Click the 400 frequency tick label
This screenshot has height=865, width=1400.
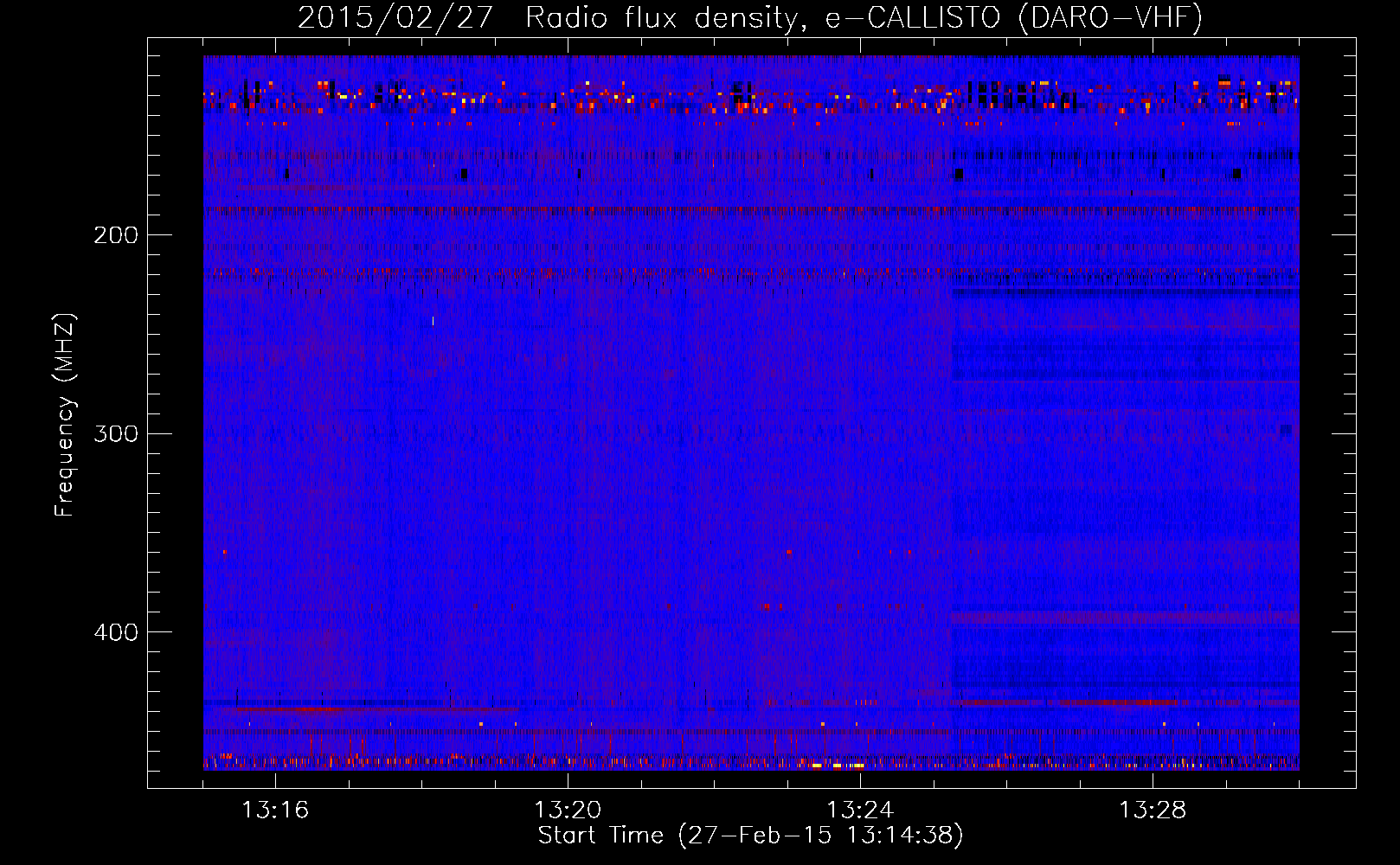tap(116, 632)
